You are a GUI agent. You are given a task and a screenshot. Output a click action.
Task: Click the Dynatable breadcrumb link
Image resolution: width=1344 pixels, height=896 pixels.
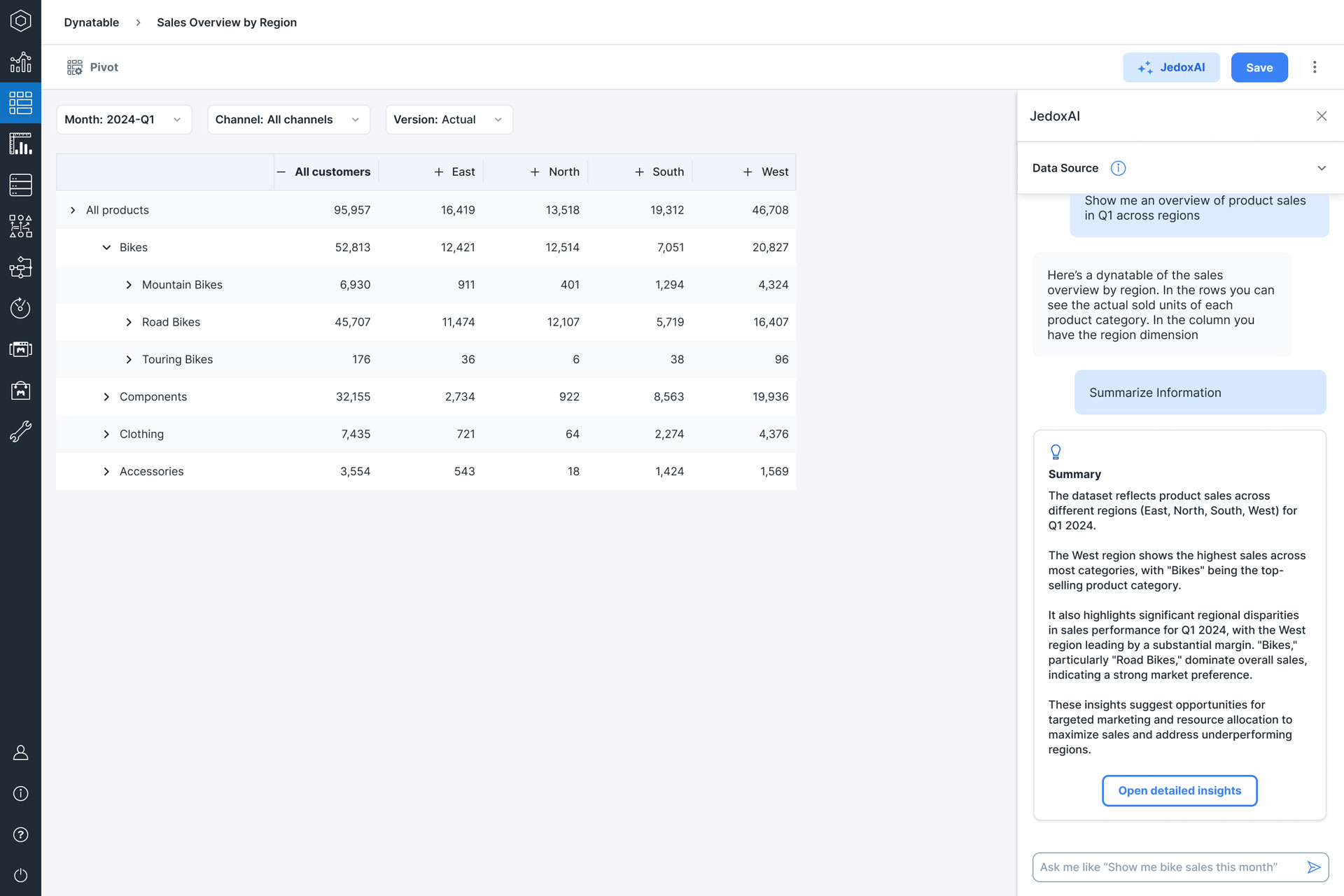[92, 22]
